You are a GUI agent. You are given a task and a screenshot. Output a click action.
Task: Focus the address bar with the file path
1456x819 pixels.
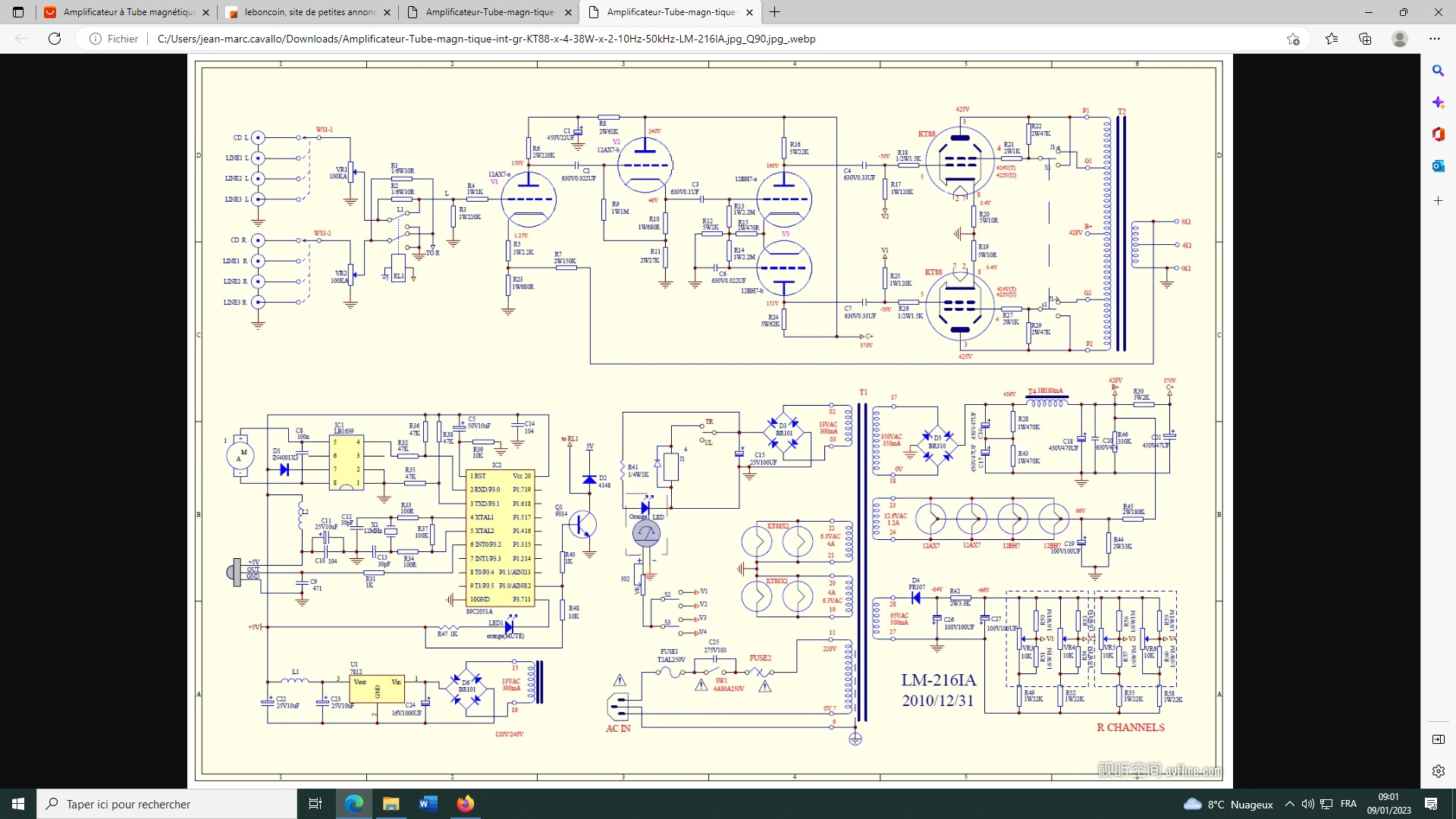coord(486,39)
